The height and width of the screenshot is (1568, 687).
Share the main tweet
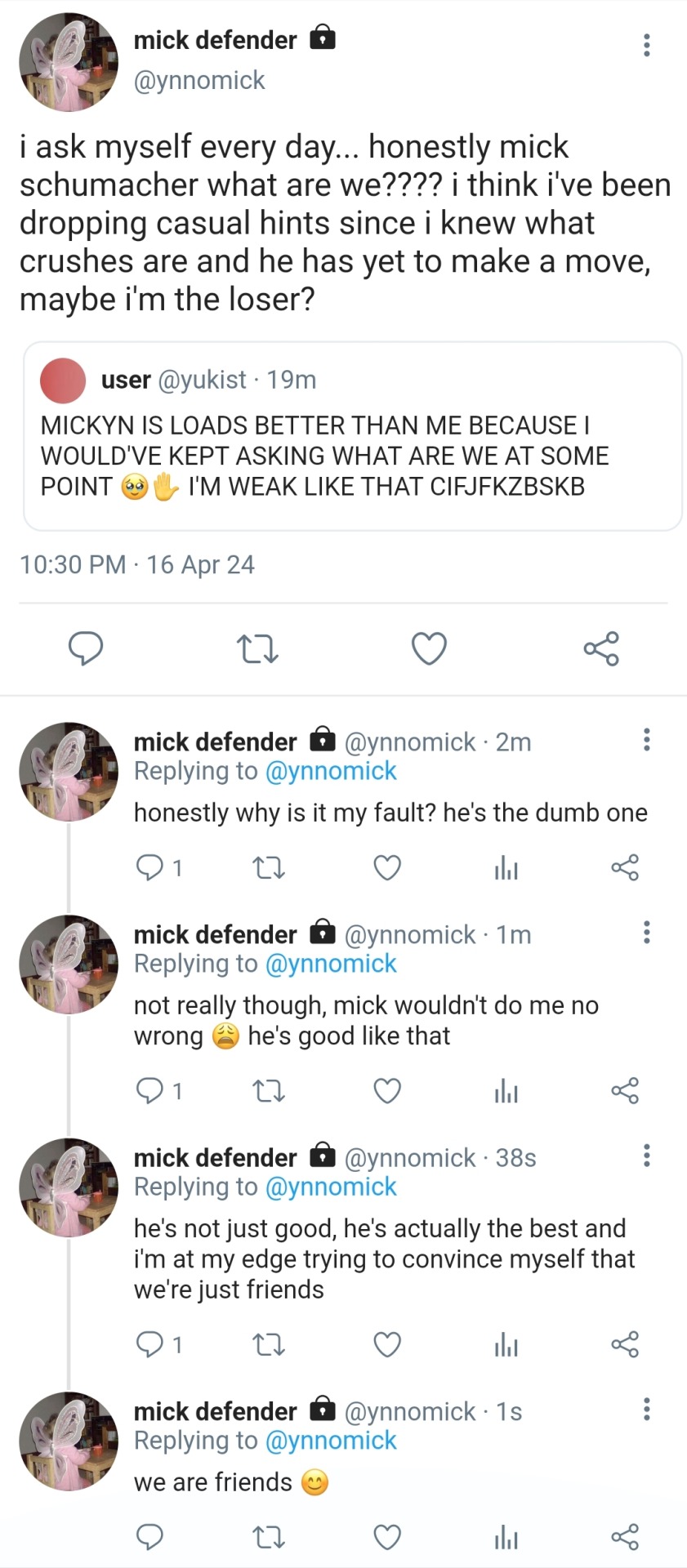tap(601, 648)
